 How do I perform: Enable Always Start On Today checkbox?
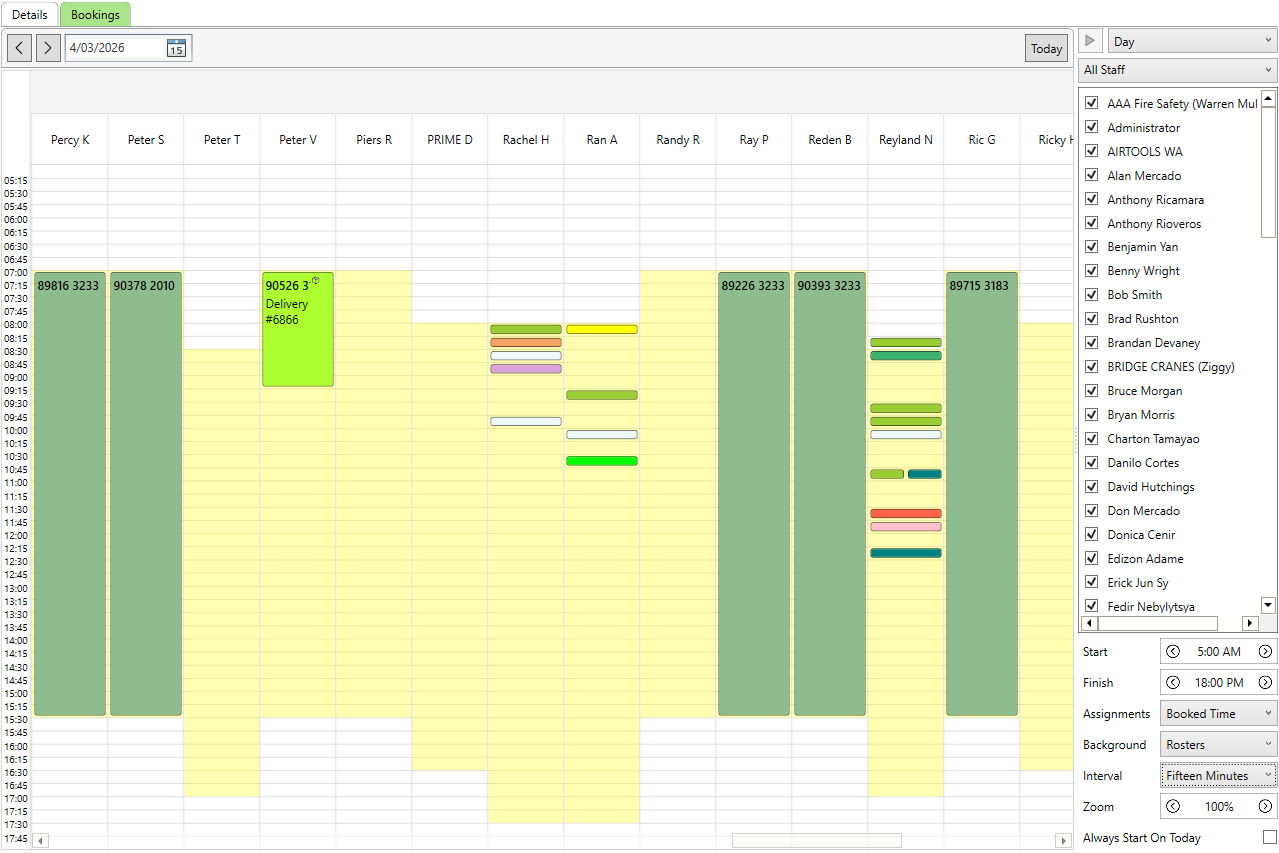(x=1269, y=837)
